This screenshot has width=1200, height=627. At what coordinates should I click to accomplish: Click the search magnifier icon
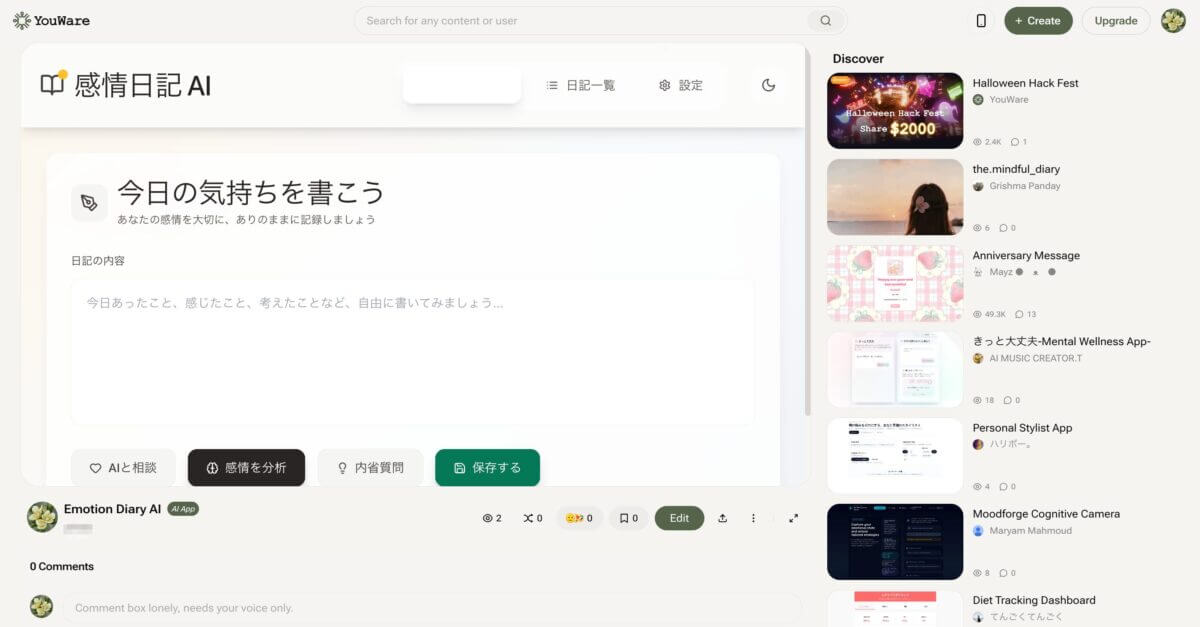[x=825, y=20]
